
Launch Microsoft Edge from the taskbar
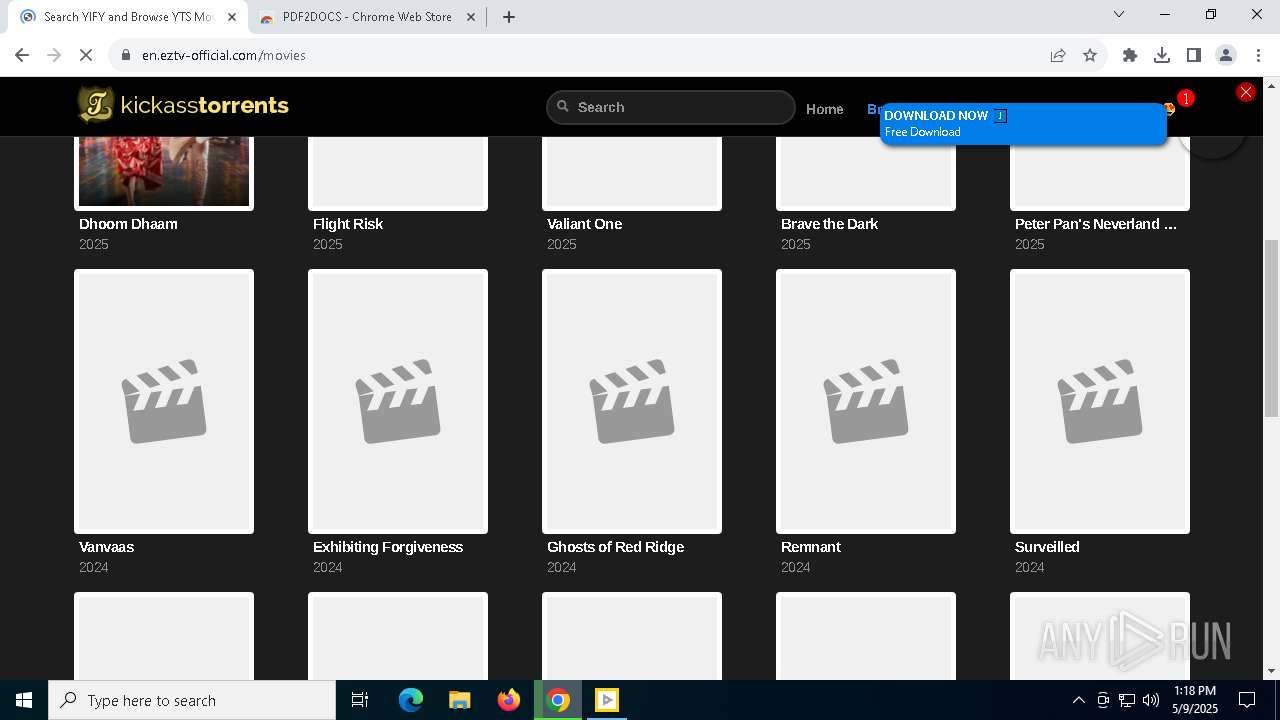coord(411,700)
